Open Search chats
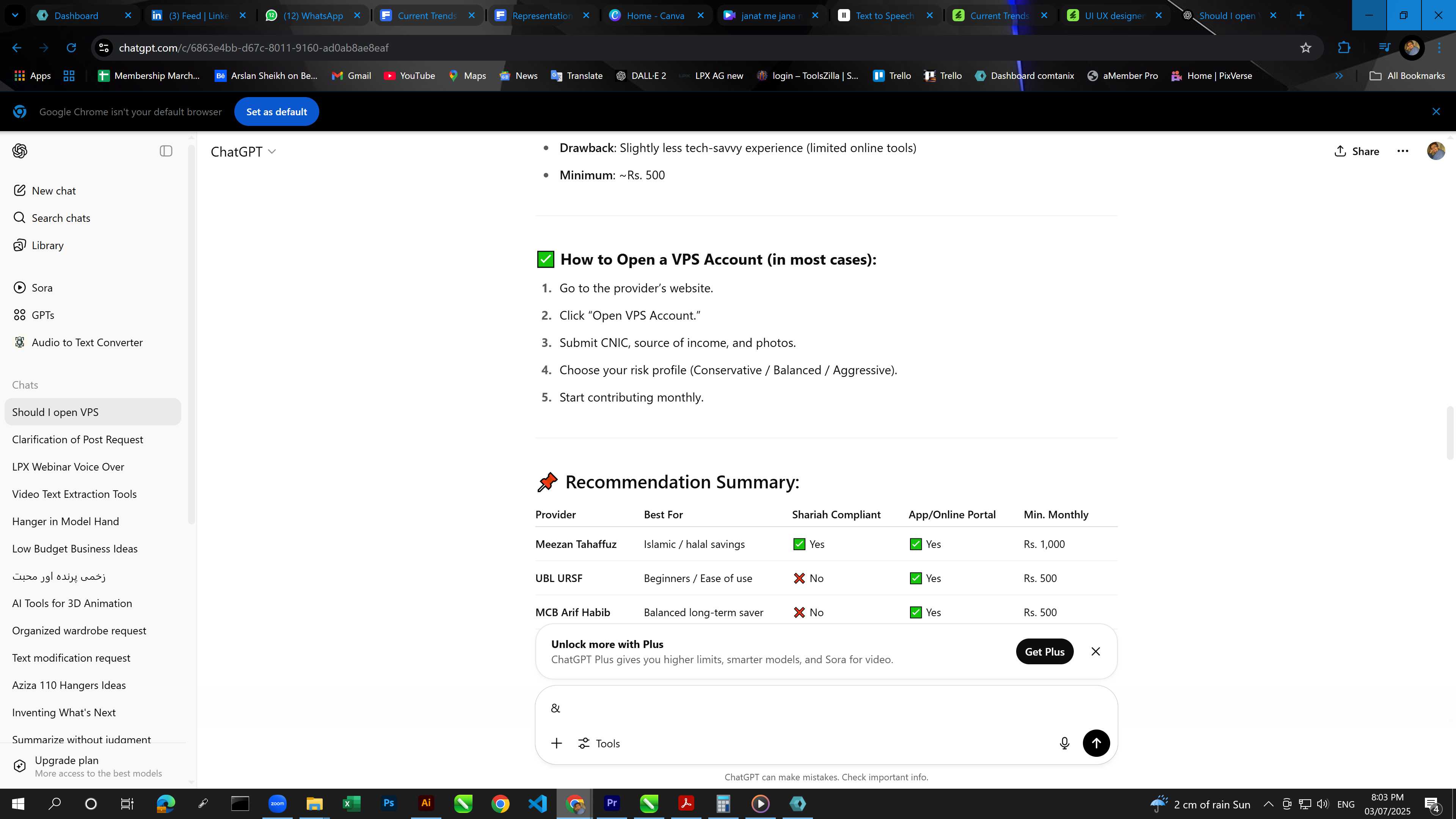The image size is (1456, 819). click(93, 218)
